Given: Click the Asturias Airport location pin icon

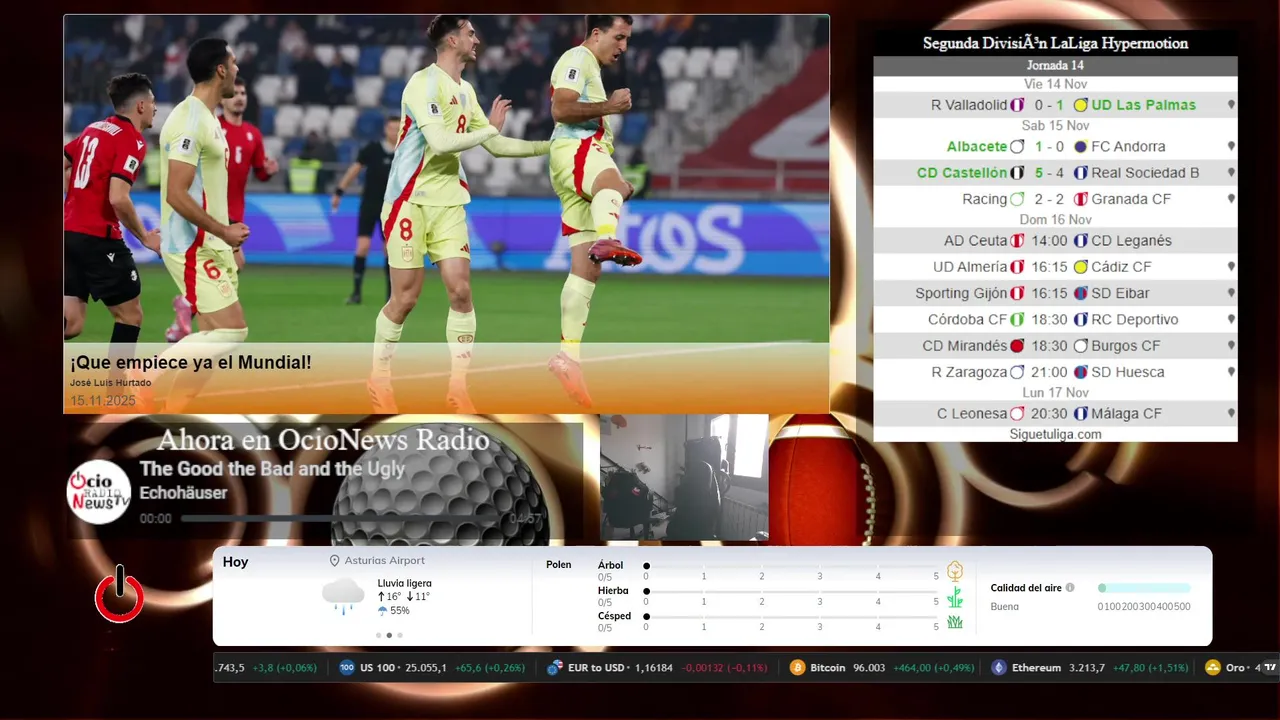Looking at the screenshot, I should [335, 561].
